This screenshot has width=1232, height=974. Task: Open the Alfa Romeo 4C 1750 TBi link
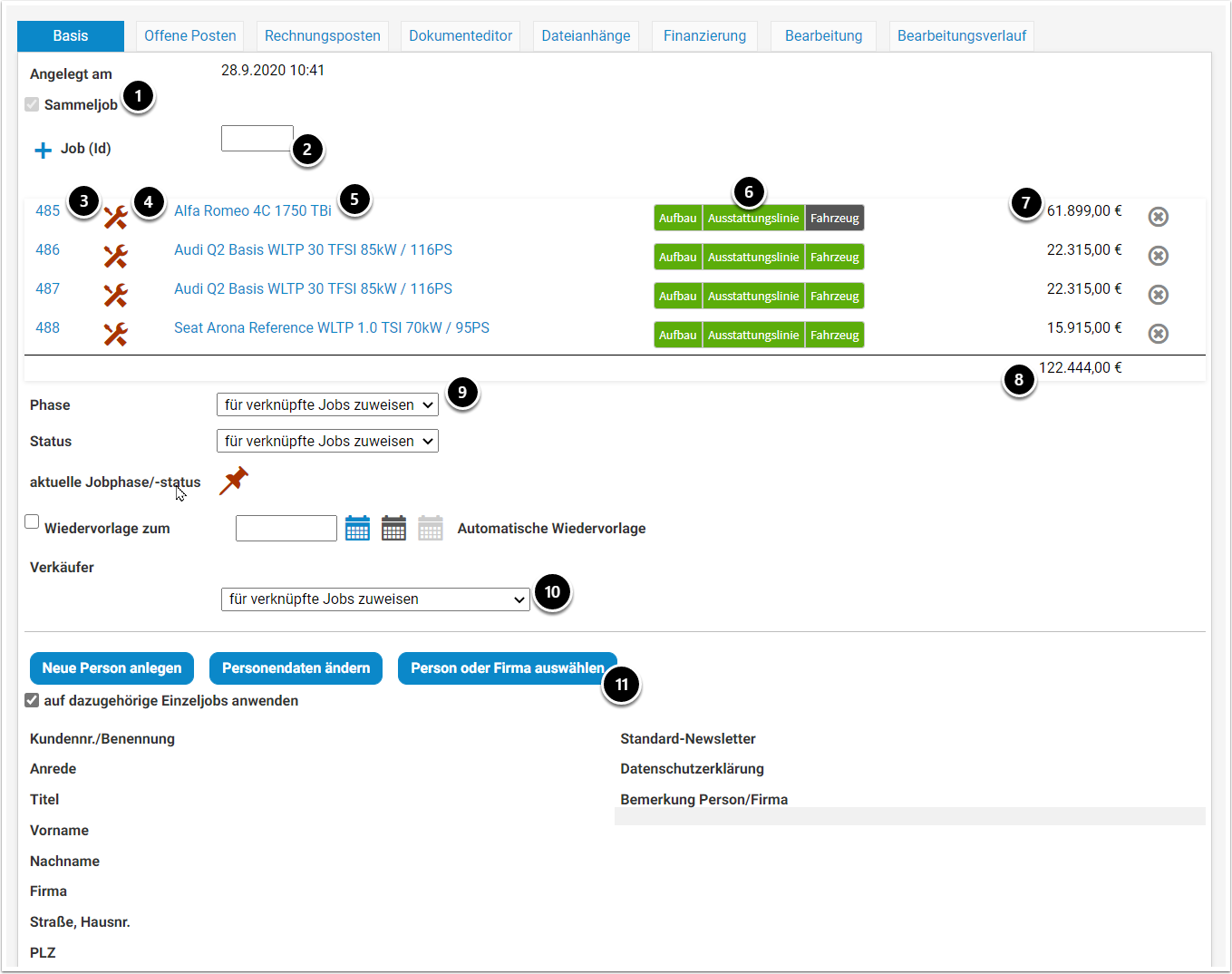click(x=253, y=210)
